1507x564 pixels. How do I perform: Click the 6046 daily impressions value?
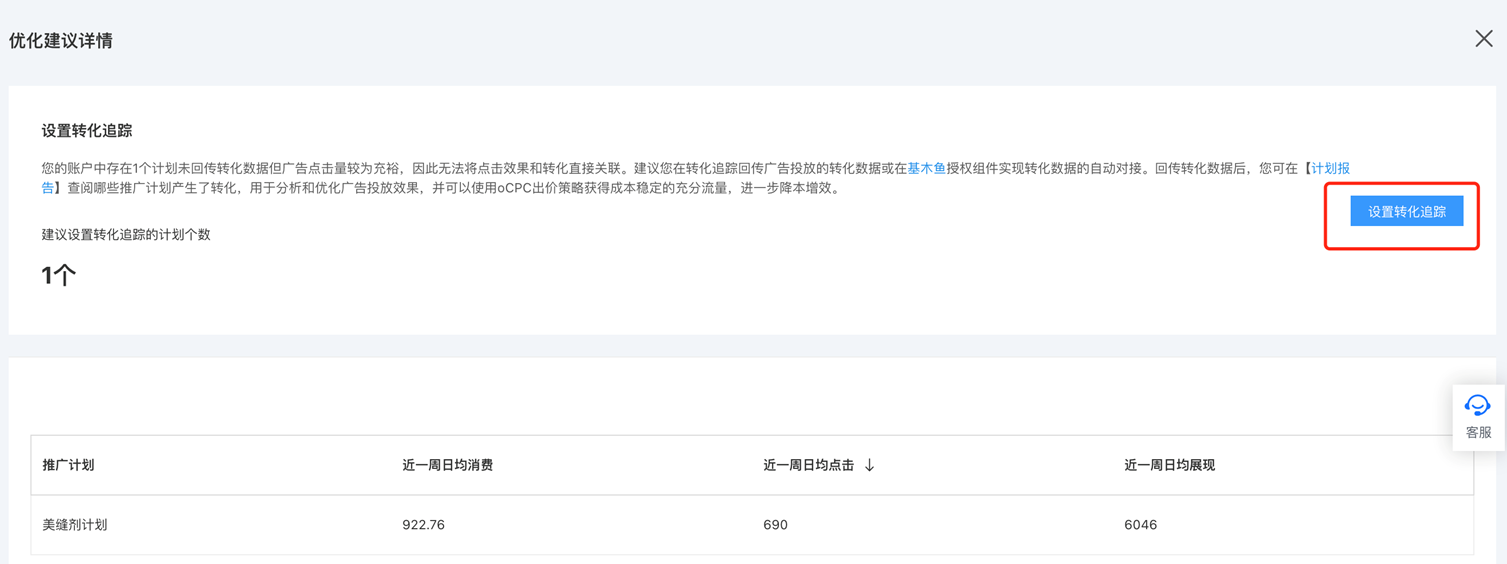pos(1140,524)
